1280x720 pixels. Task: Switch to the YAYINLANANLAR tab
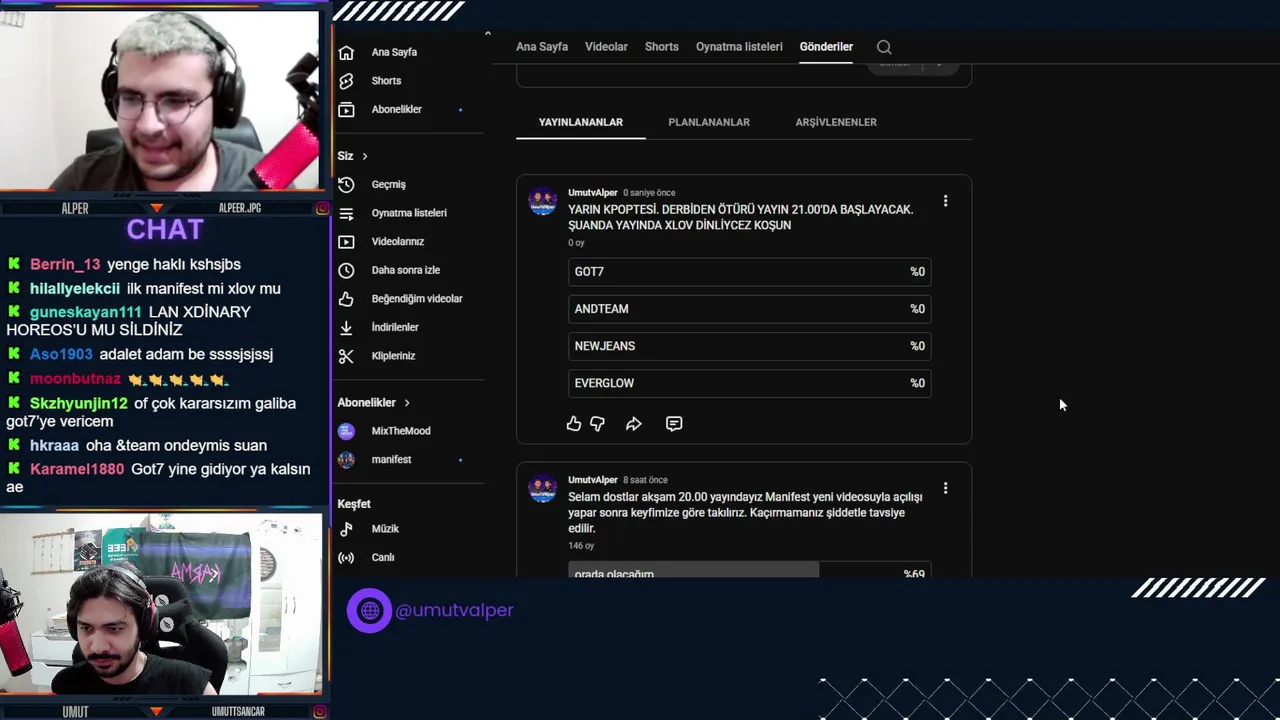pos(581,122)
